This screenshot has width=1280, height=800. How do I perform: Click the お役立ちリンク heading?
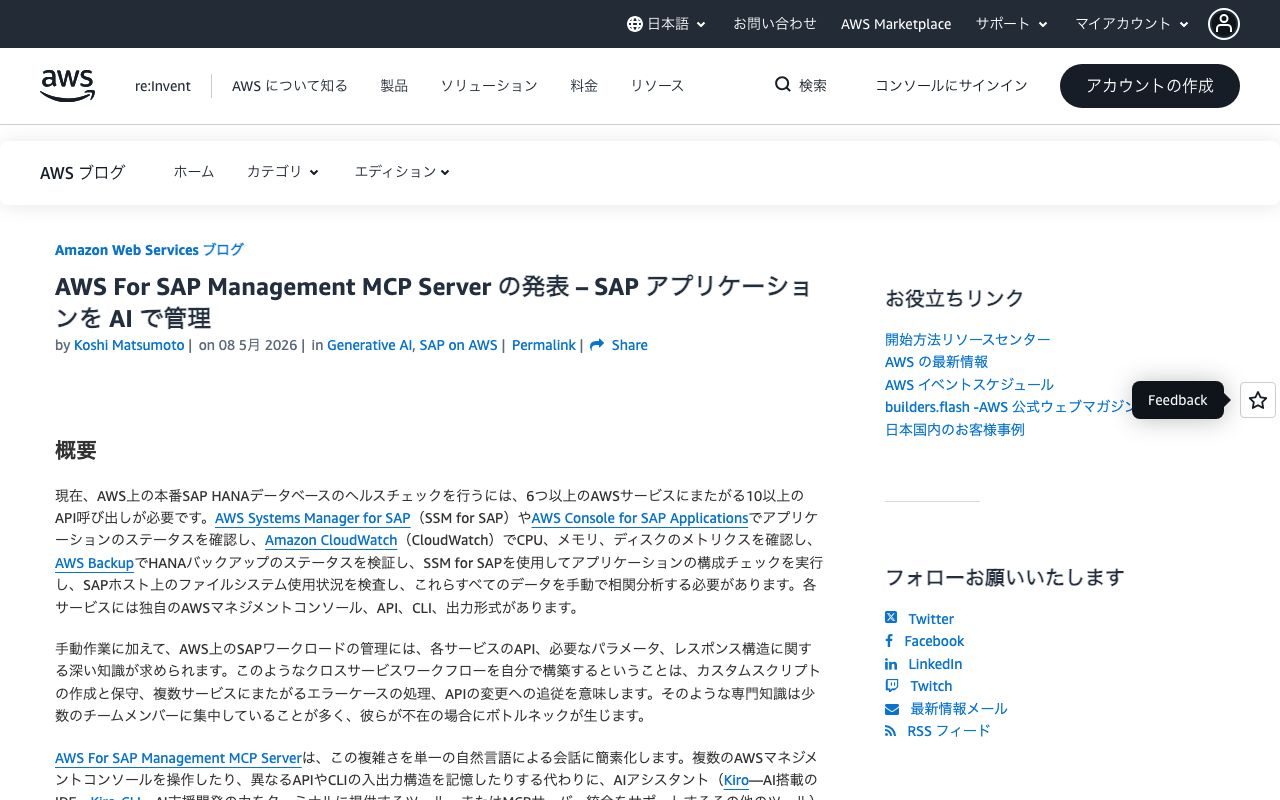[954, 298]
